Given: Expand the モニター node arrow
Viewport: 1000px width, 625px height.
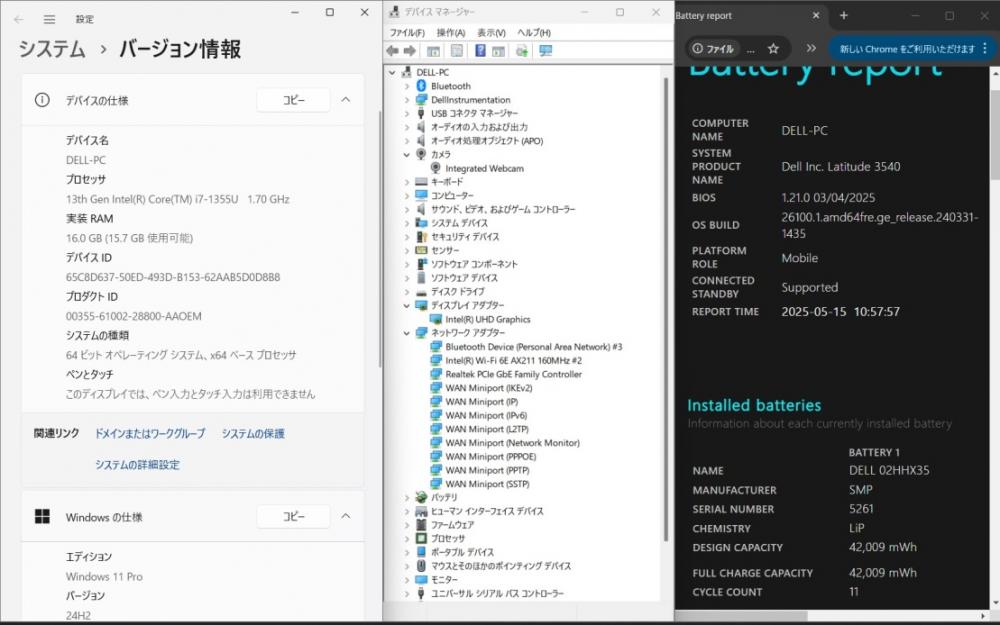Looking at the screenshot, I should [407, 580].
